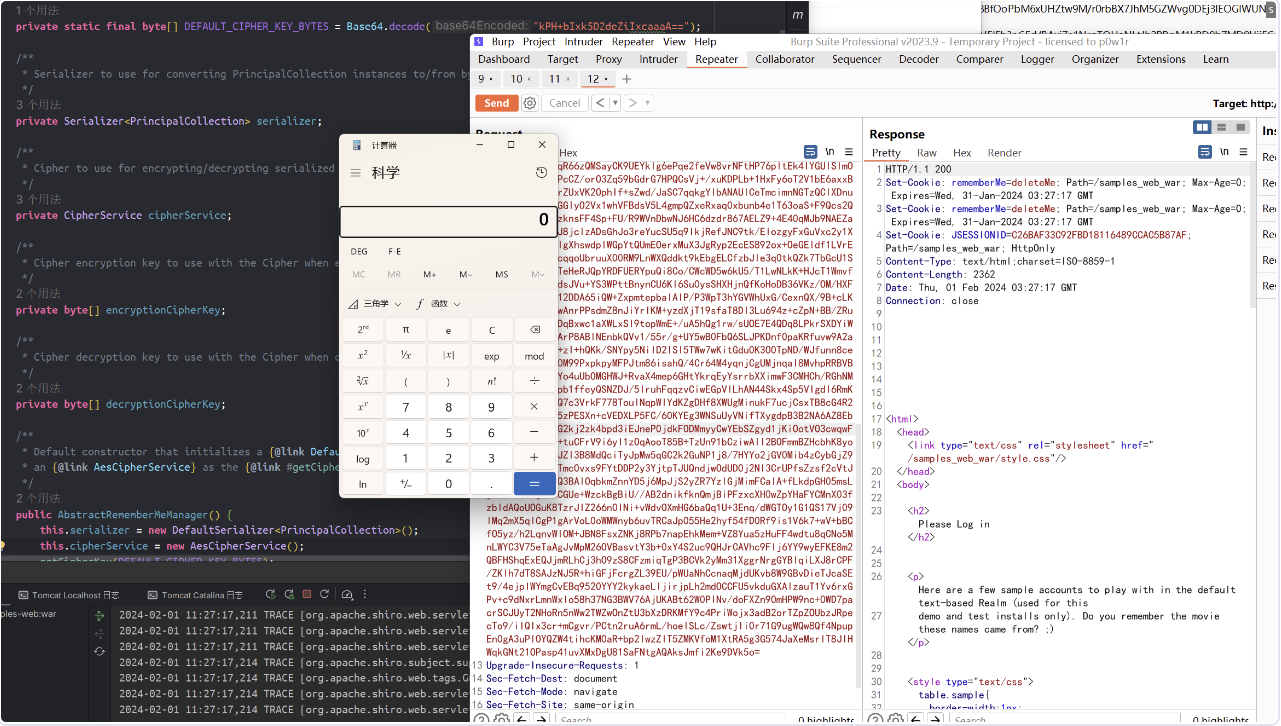This screenshot has height=726, width=1281.
Task: Open Project menu in Burp
Action: (x=539, y=42)
